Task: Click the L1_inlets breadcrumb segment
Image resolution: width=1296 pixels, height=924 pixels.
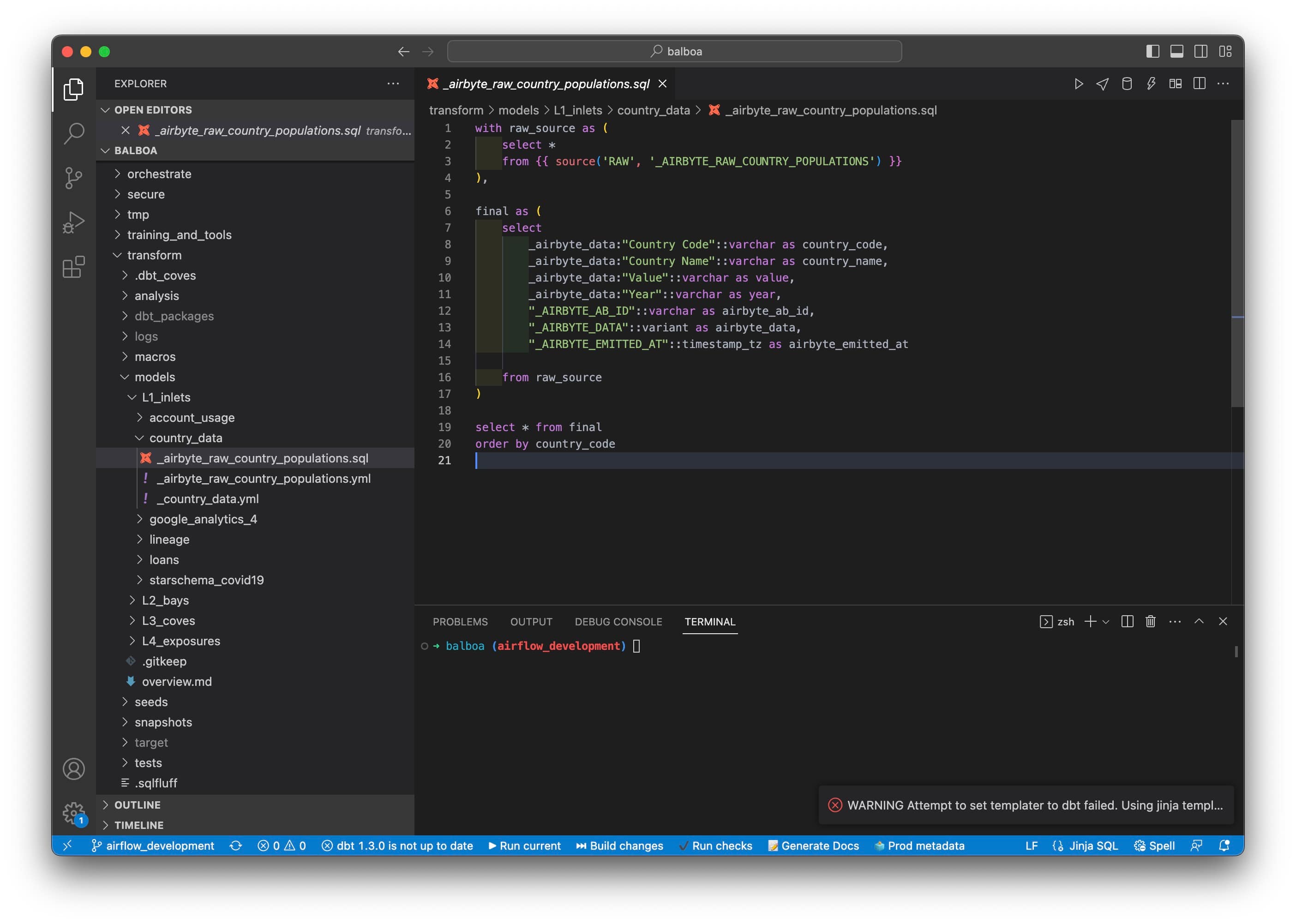Action: click(577, 110)
